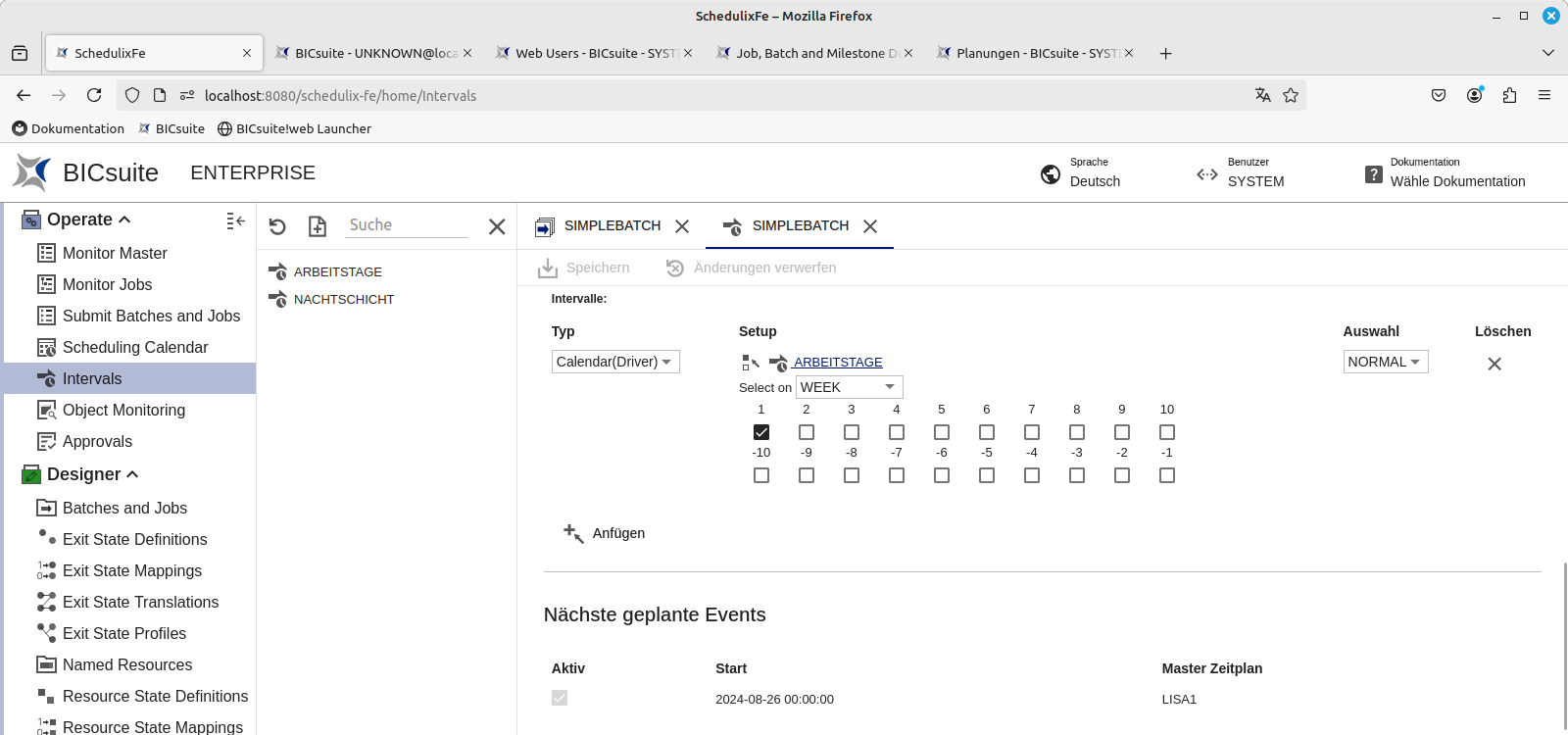Open the Calendar(Driver) Typ dropdown
Image resolution: width=1568 pixels, height=735 pixels.
pyautogui.click(x=614, y=362)
